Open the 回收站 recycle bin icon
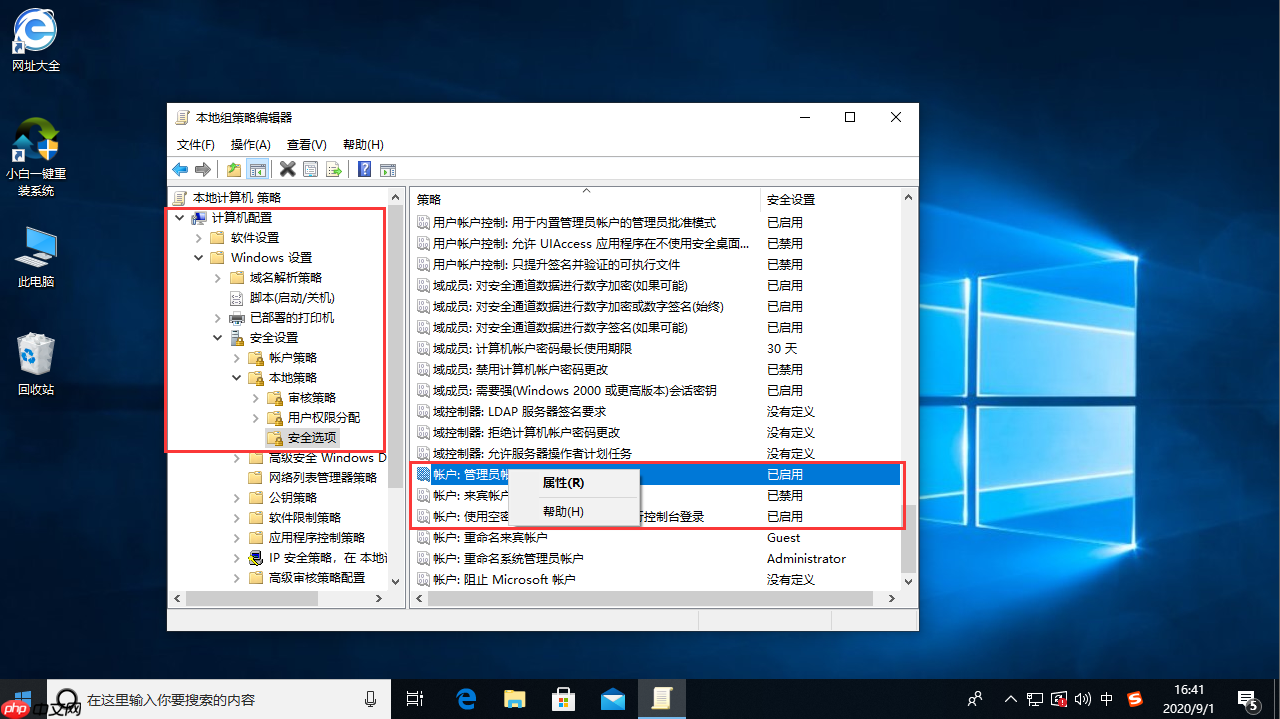 click(x=36, y=365)
